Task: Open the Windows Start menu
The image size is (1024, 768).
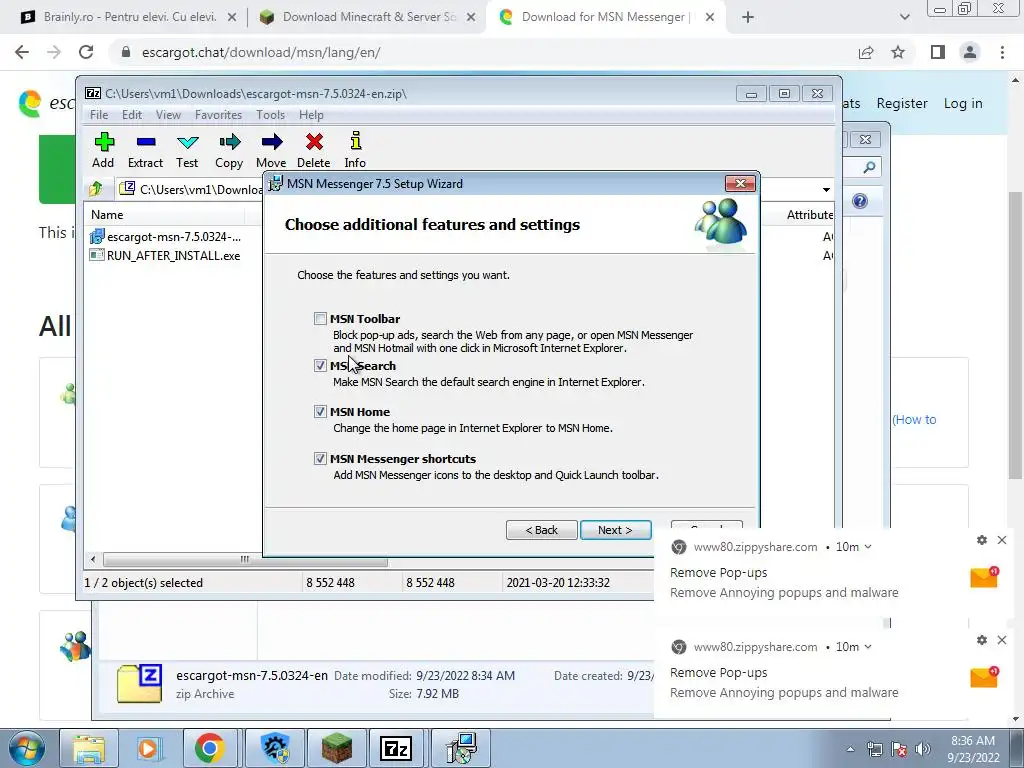Action: pos(26,748)
